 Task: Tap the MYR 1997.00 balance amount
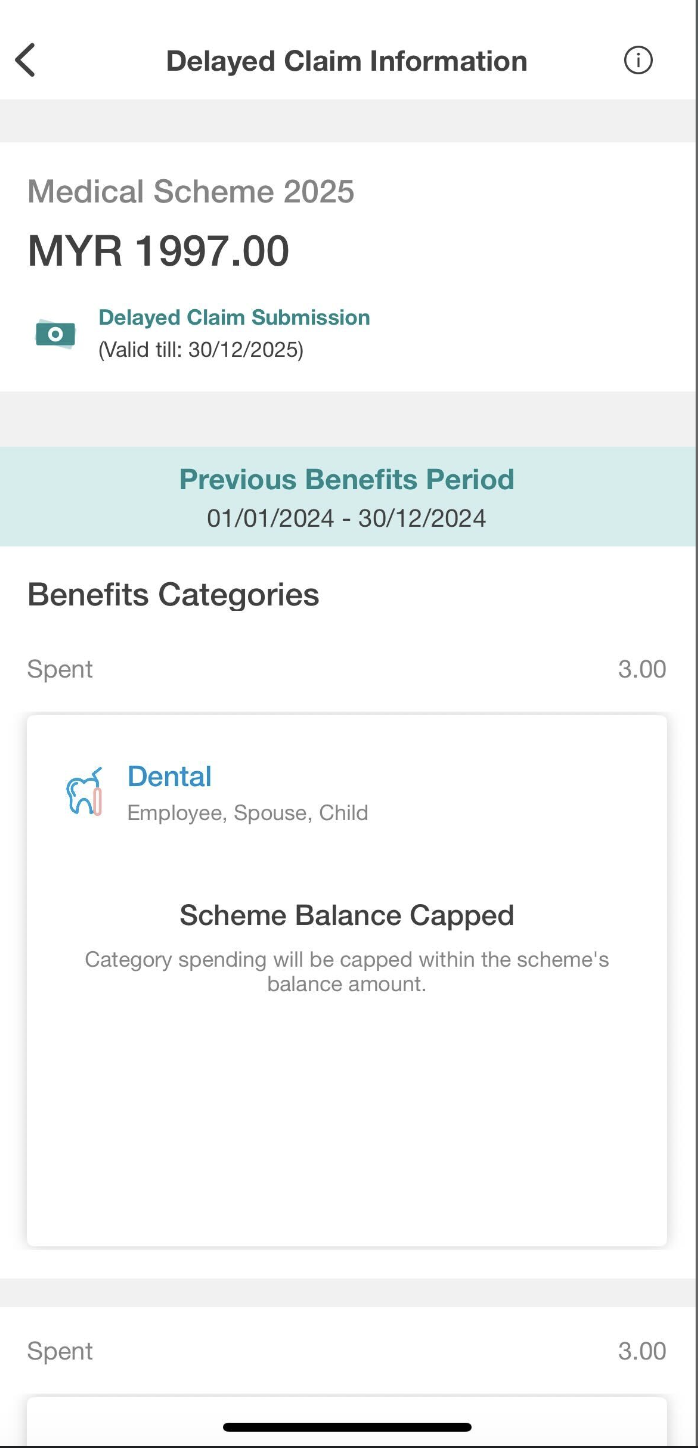[158, 251]
